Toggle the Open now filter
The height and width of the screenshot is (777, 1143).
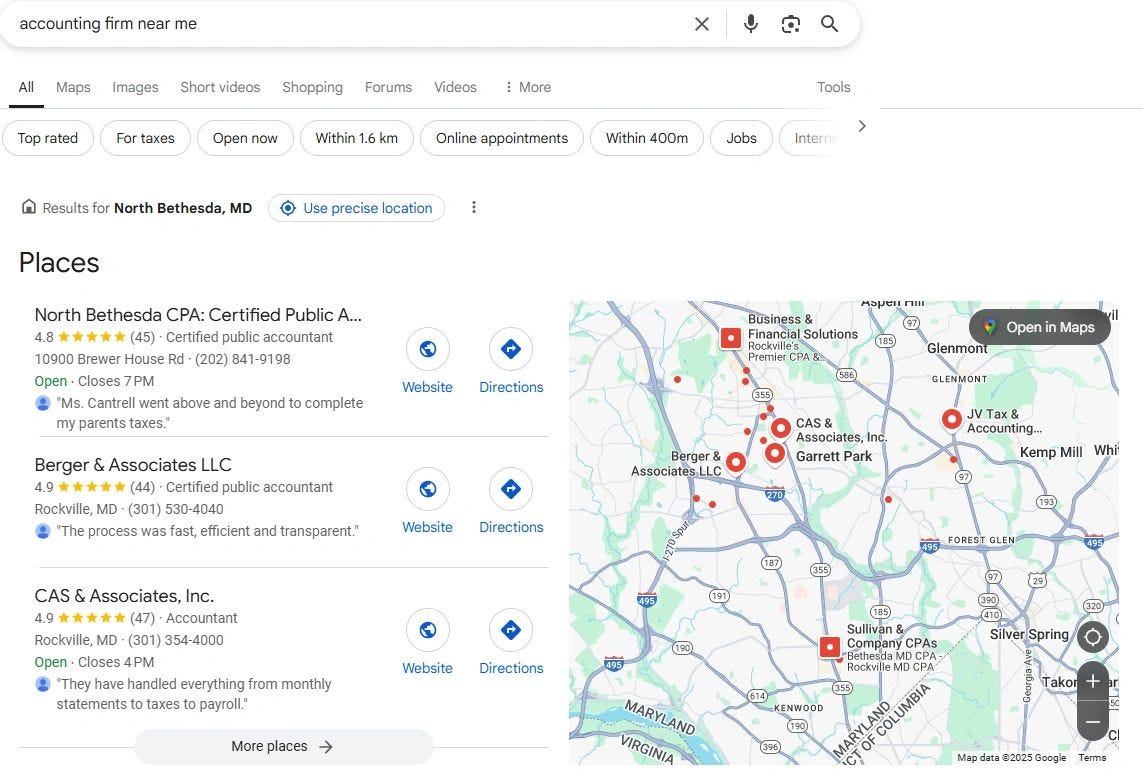[245, 138]
